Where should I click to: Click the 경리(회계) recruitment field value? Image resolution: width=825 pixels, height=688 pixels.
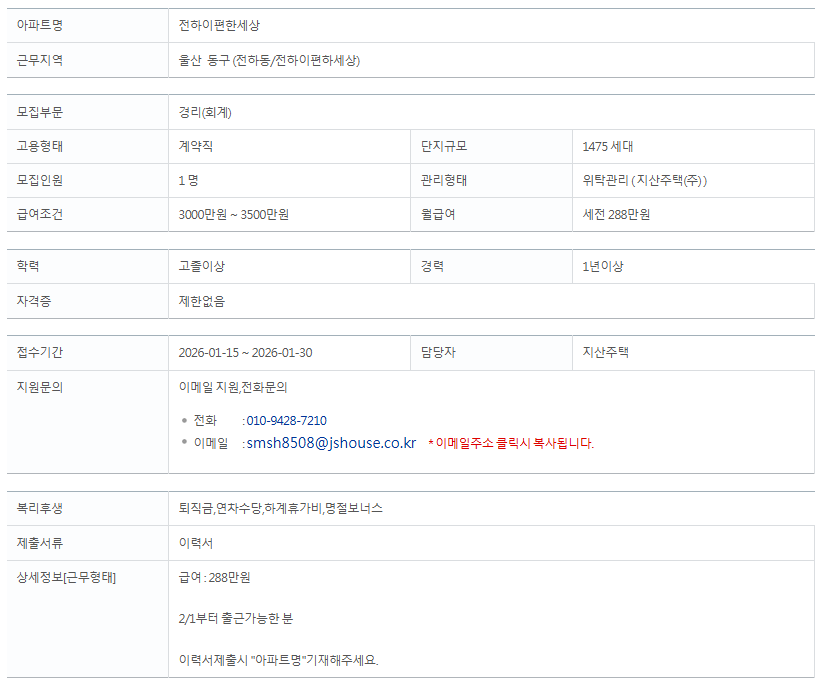(x=205, y=113)
